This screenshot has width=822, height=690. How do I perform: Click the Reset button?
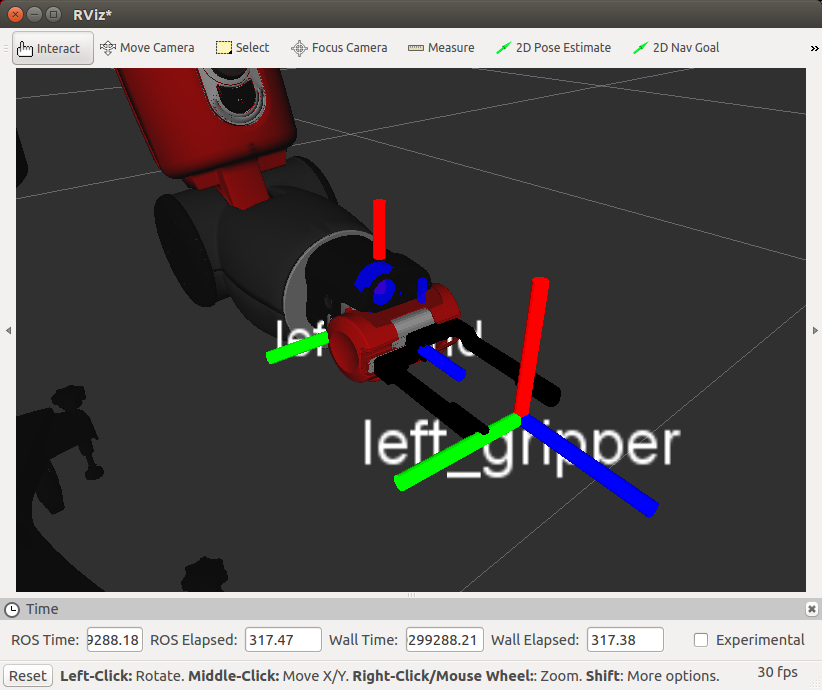[x=28, y=676]
